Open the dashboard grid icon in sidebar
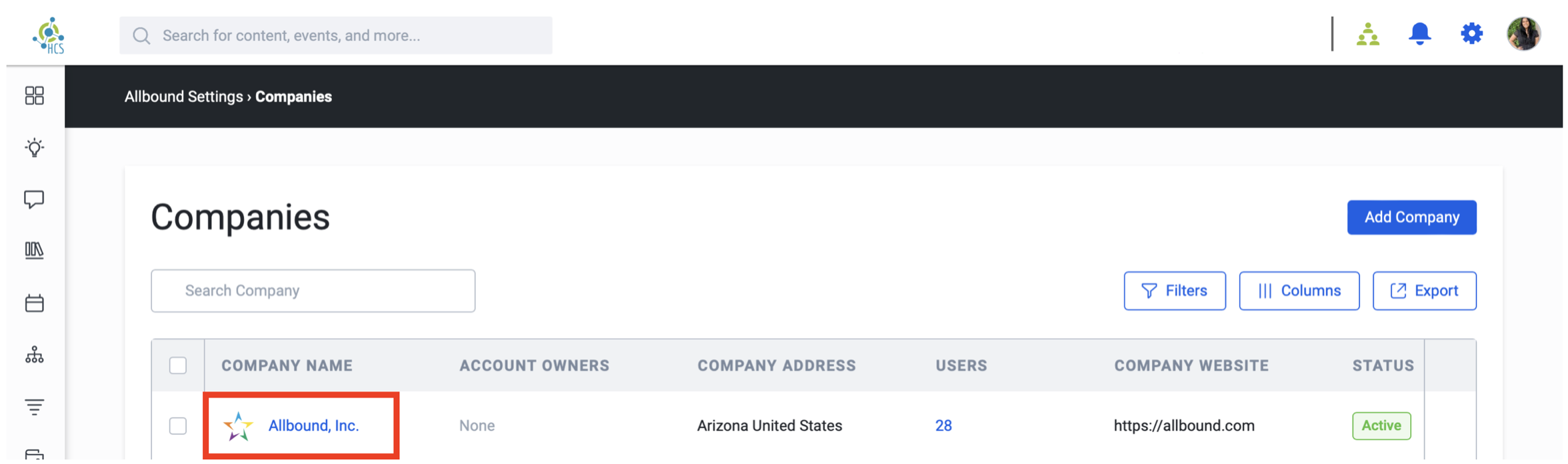This screenshot has height=464, width=1568. pyautogui.click(x=34, y=96)
